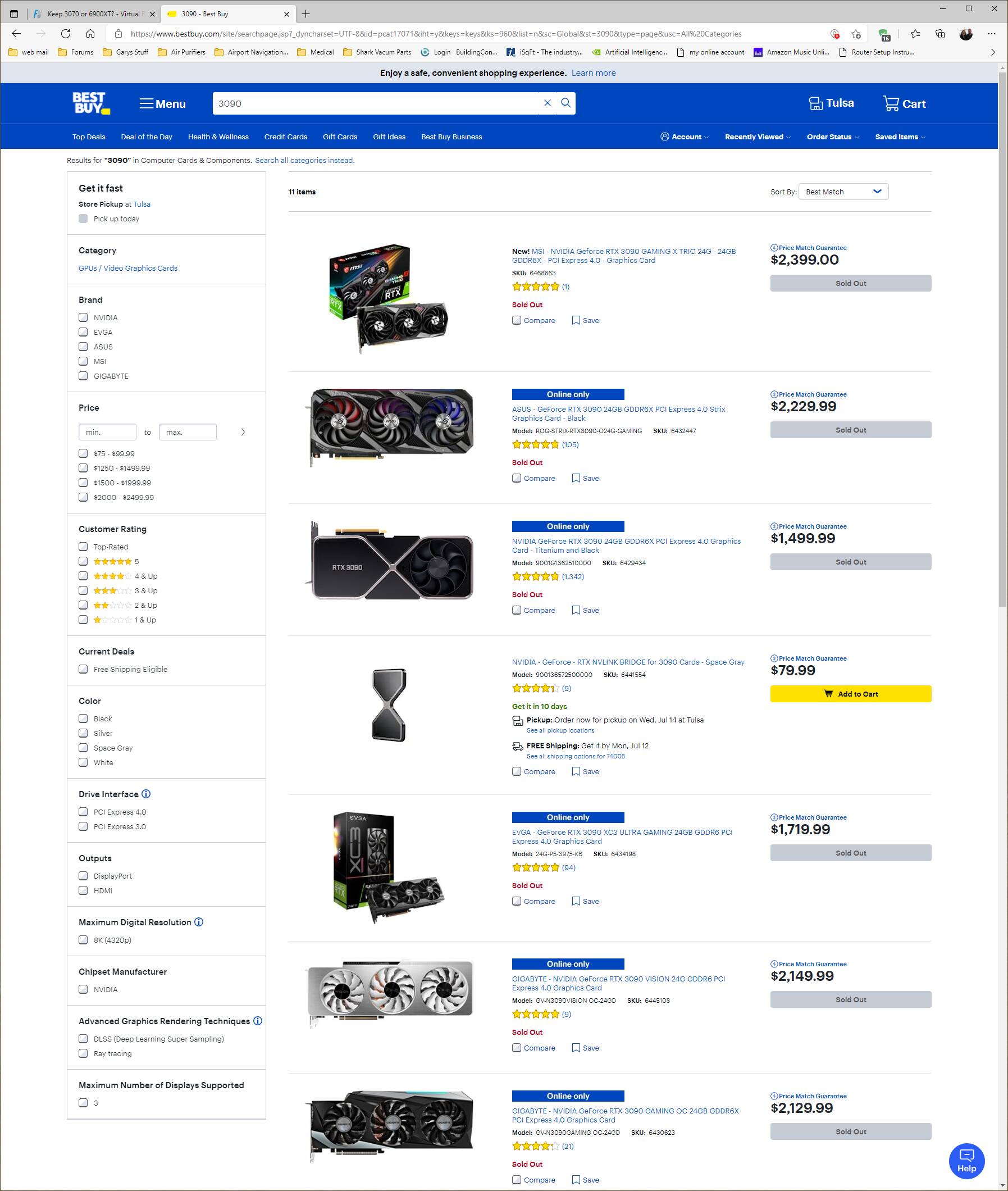This screenshot has width=1008, height=1191.
Task: Click Learn more in the banner
Action: (x=593, y=72)
